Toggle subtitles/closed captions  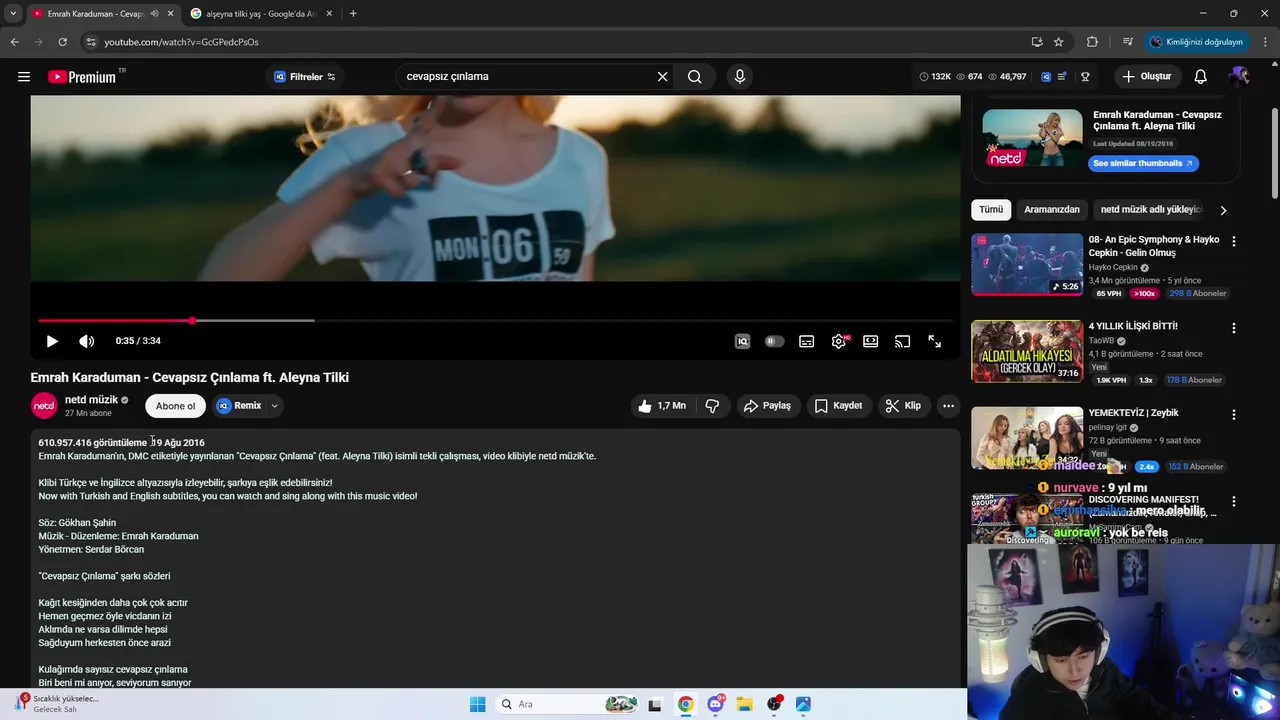[x=806, y=341]
